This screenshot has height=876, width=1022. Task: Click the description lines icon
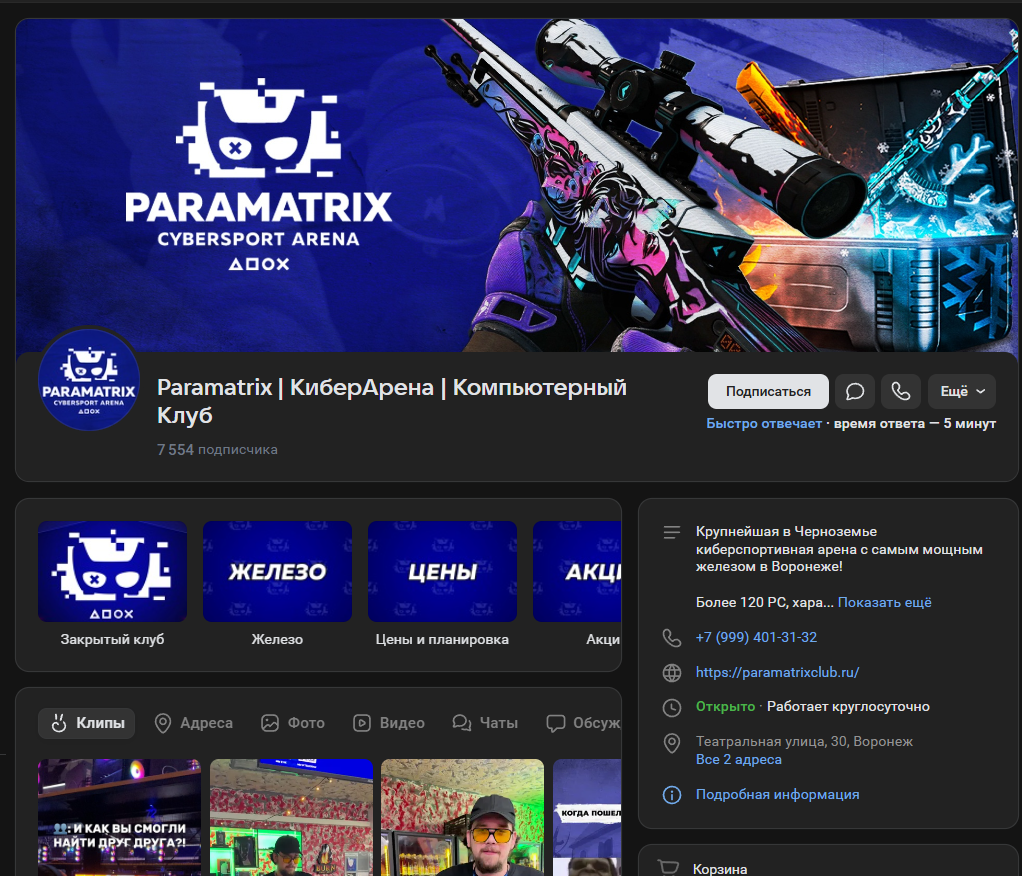coord(671,532)
